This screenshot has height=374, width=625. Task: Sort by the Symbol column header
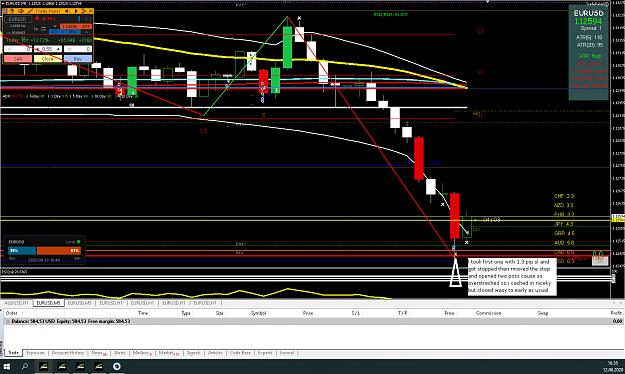[x=258, y=313]
